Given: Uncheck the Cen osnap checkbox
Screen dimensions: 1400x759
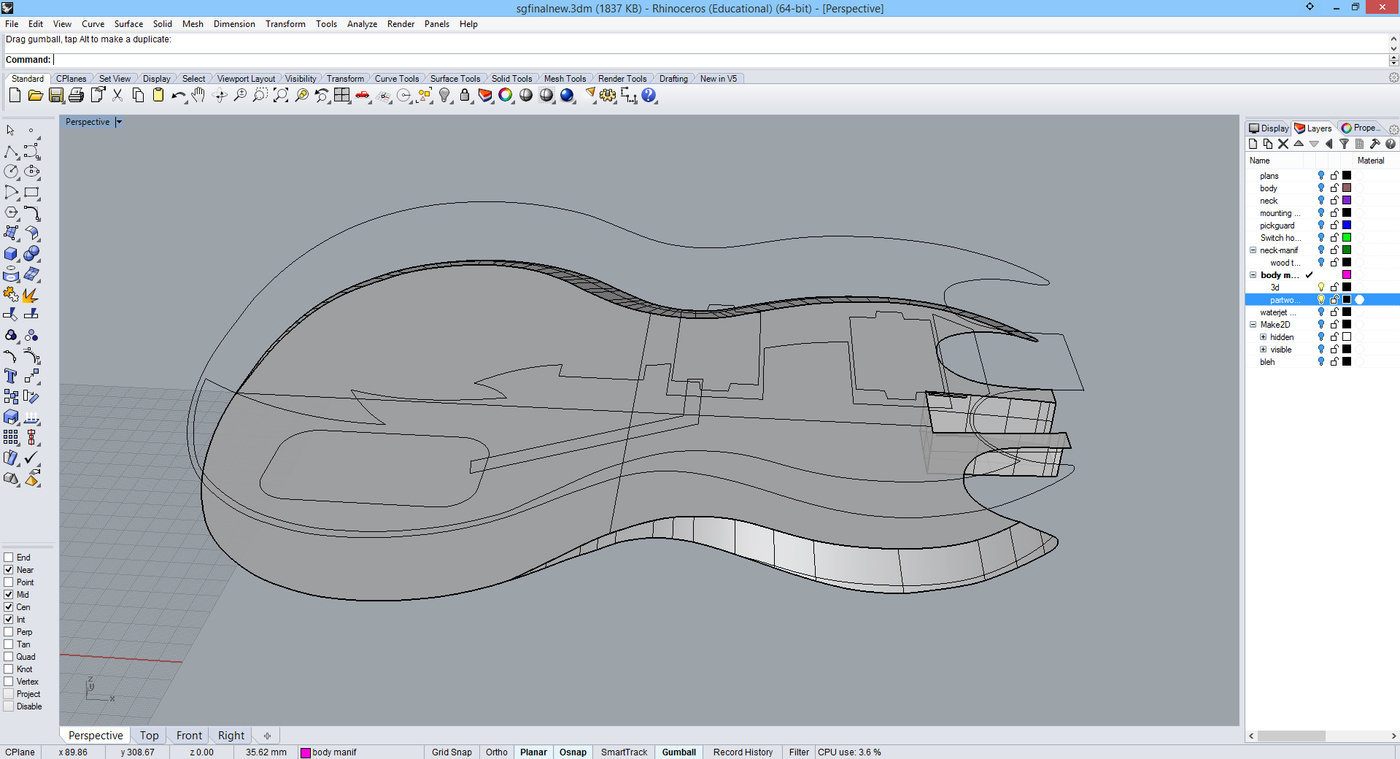Looking at the screenshot, I should coord(9,607).
